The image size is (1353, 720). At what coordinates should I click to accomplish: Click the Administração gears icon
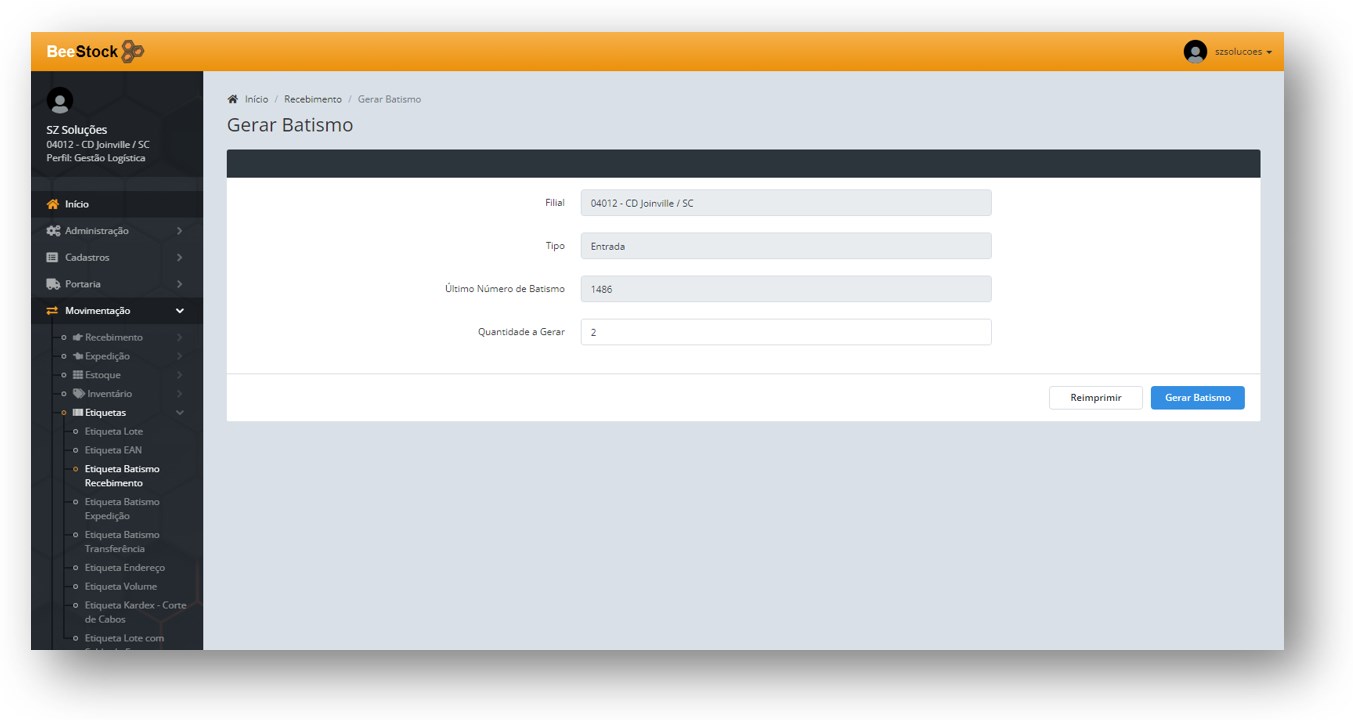(x=53, y=231)
